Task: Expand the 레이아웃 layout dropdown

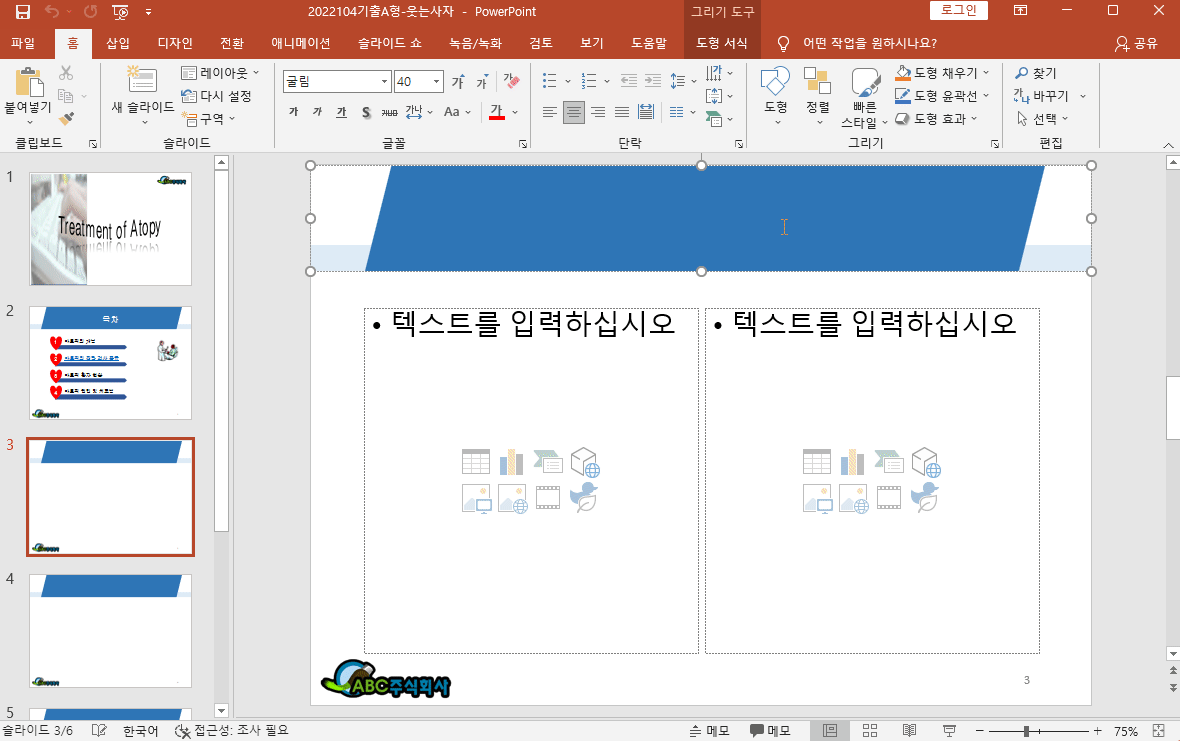Action: point(220,73)
